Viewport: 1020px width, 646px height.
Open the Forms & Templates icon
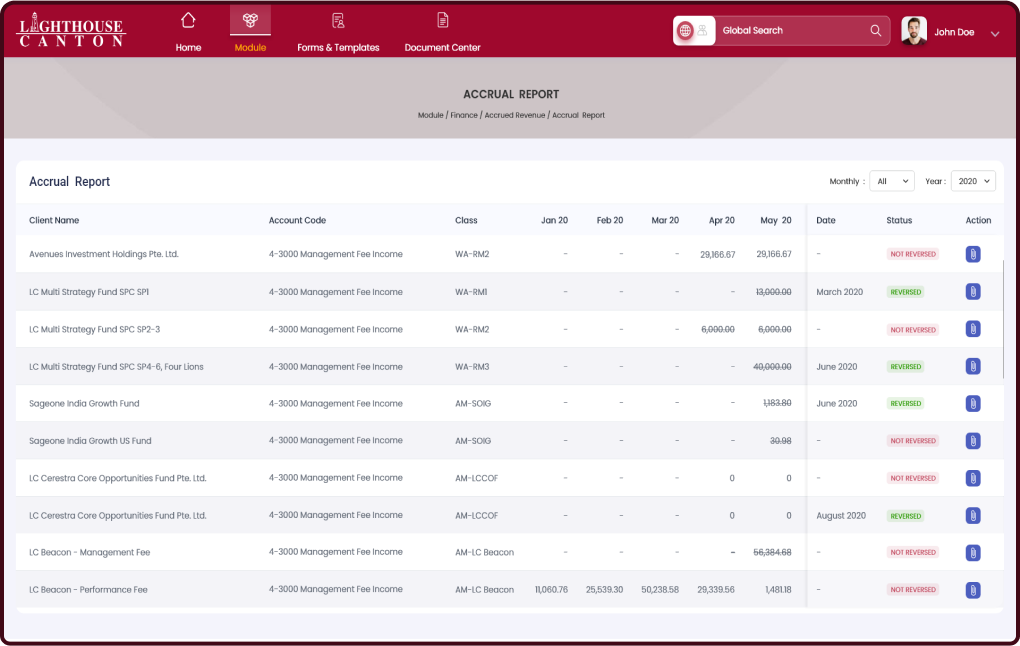[338, 21]
